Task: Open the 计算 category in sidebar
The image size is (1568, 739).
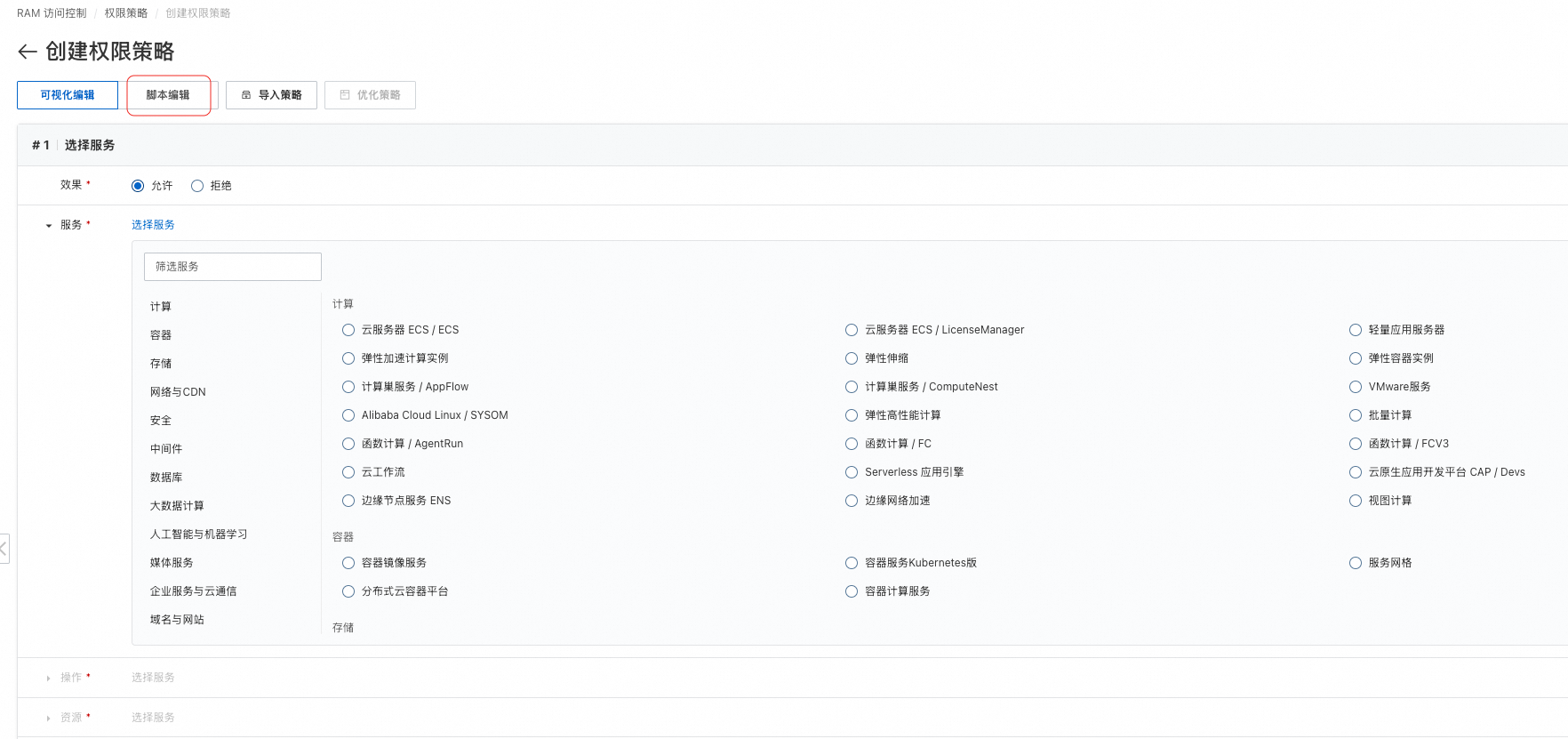Action: point(161,307)
